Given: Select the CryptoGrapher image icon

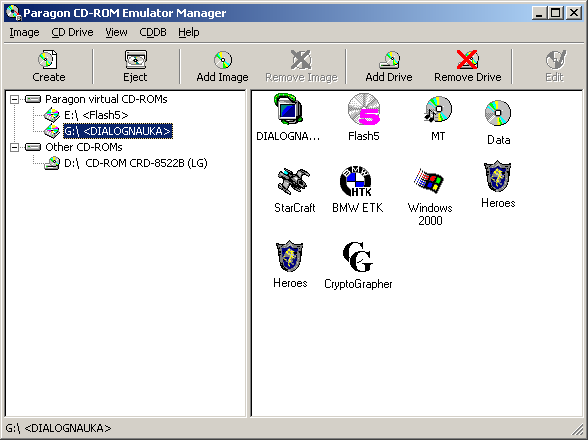Looking at the screenshot, I should (x=358, y=257).
